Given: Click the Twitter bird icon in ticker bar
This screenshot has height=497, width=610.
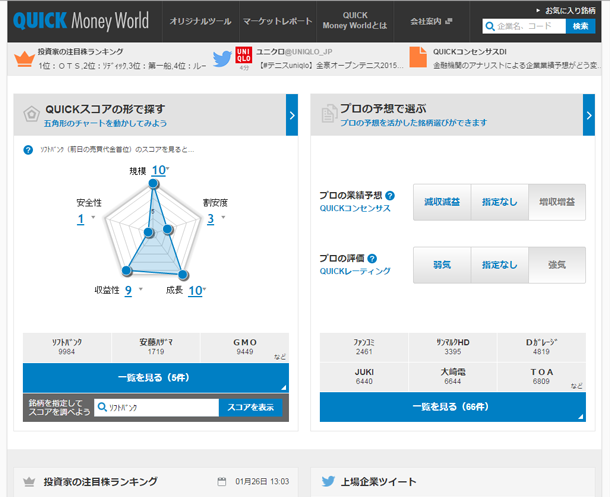Looking at the screenshot, I should coord(222,59).
